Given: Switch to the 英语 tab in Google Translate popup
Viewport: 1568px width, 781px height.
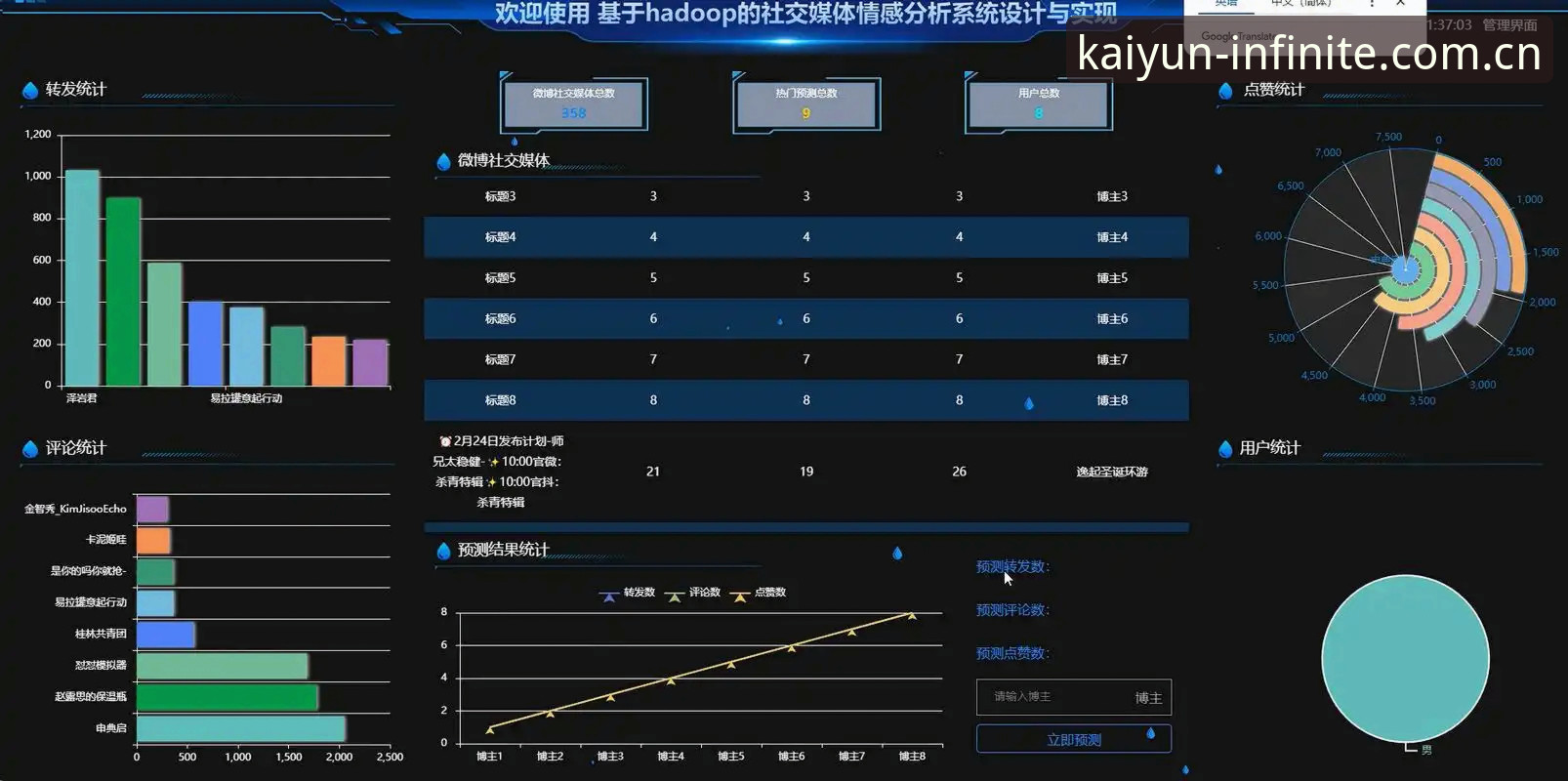Looking at the screenshot, I should click(1226, 4).
